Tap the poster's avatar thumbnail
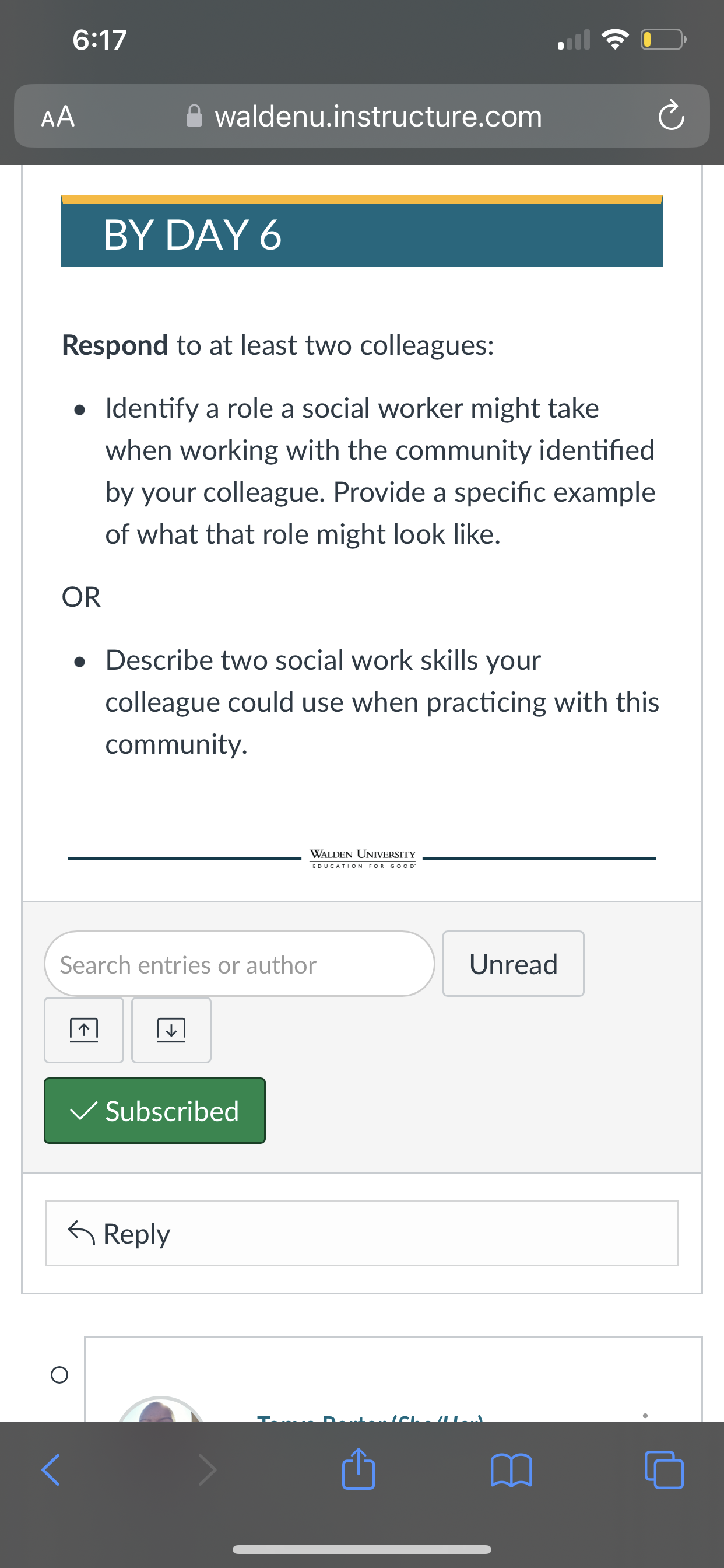Viewport: 724px width, 1568px height. [x=161, y=1410]
